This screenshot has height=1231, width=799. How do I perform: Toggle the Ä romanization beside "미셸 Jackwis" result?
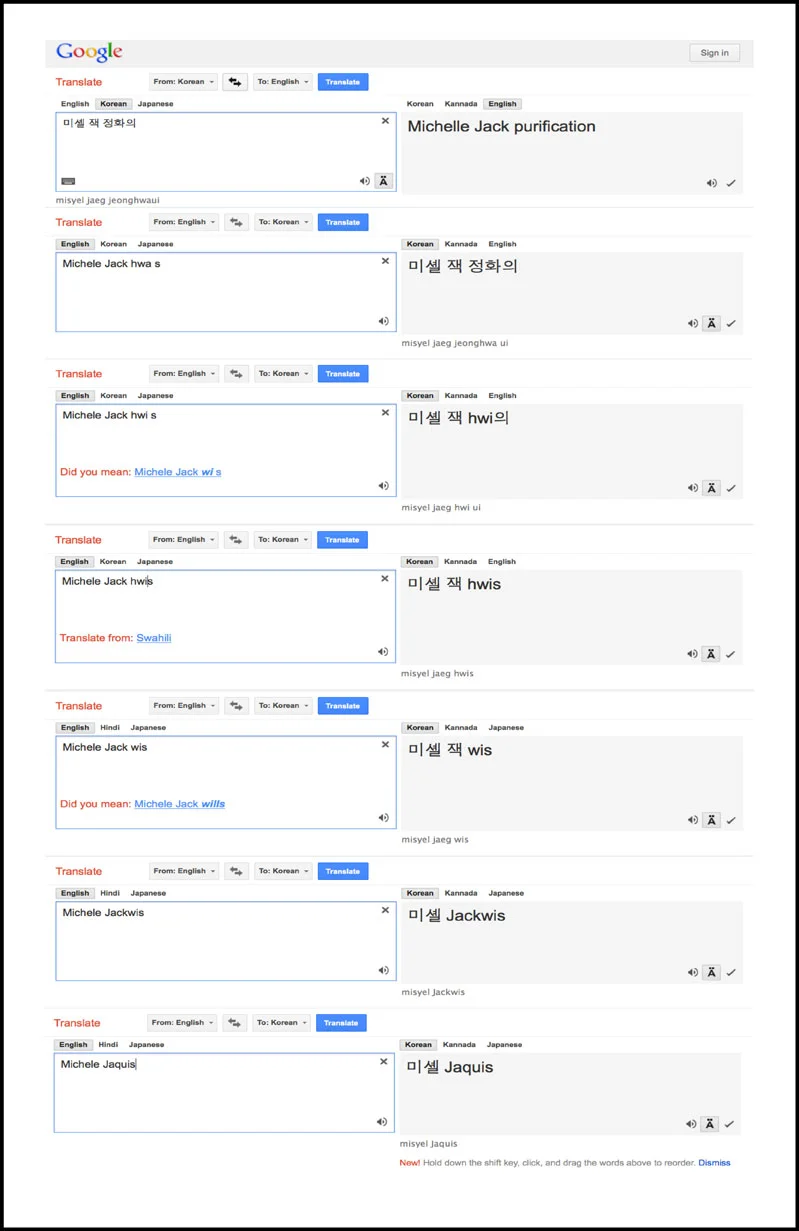711,972
